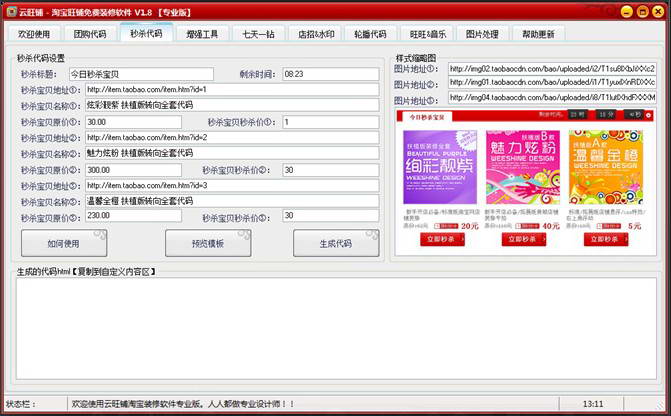Click the gear icon in preview header
Screen dimensions: 671x416
(648, 116)
